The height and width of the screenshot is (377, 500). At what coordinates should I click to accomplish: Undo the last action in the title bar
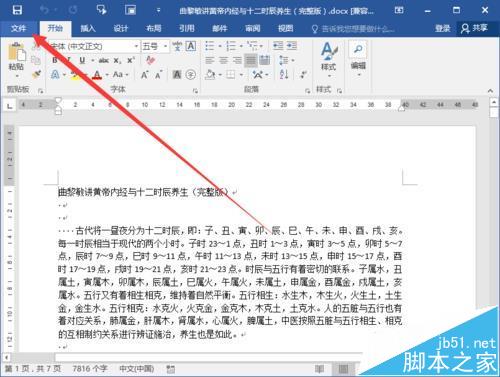pos(44,10)
